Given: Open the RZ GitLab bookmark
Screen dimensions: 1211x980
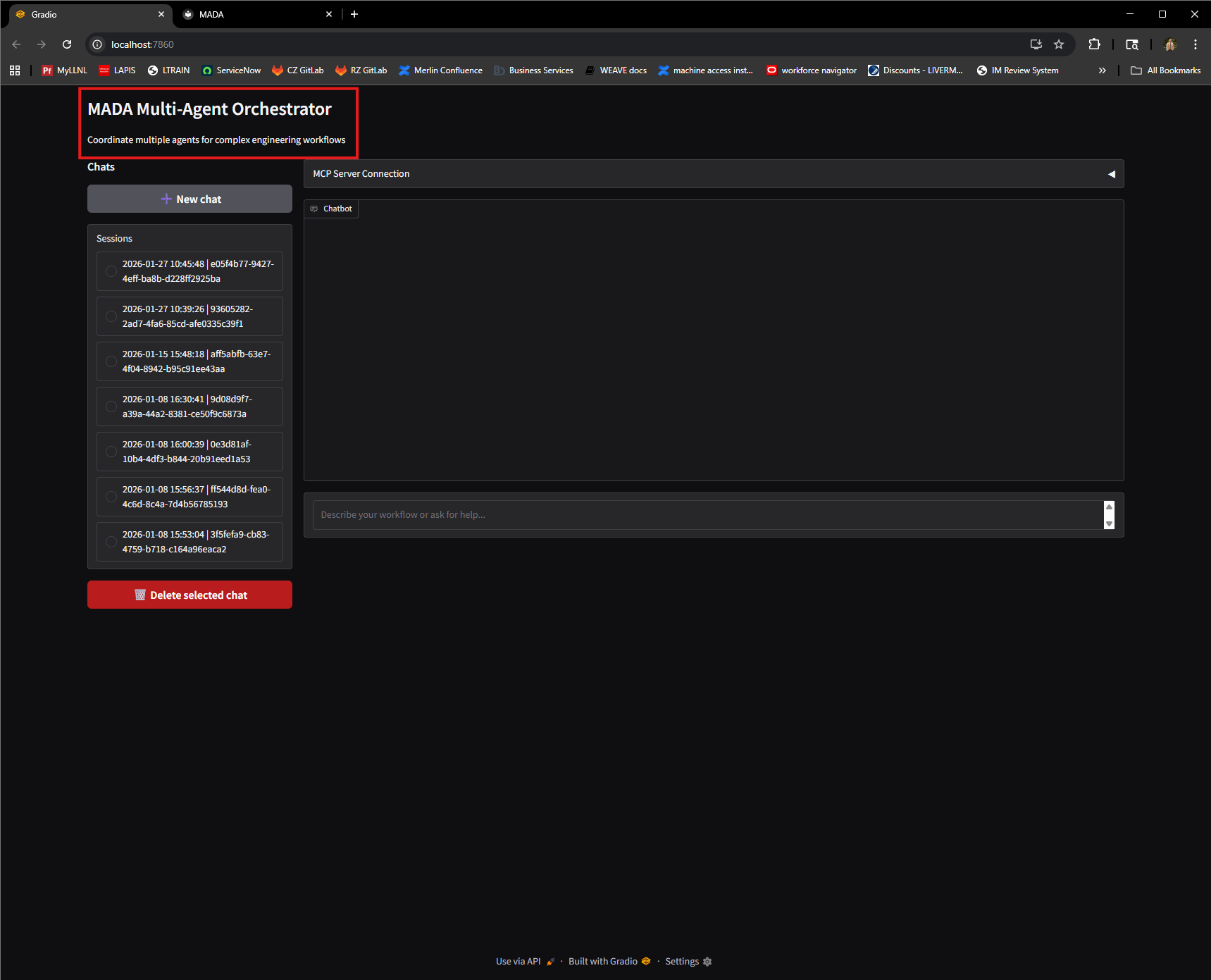Looking at the screenshot, I should 361,70.
